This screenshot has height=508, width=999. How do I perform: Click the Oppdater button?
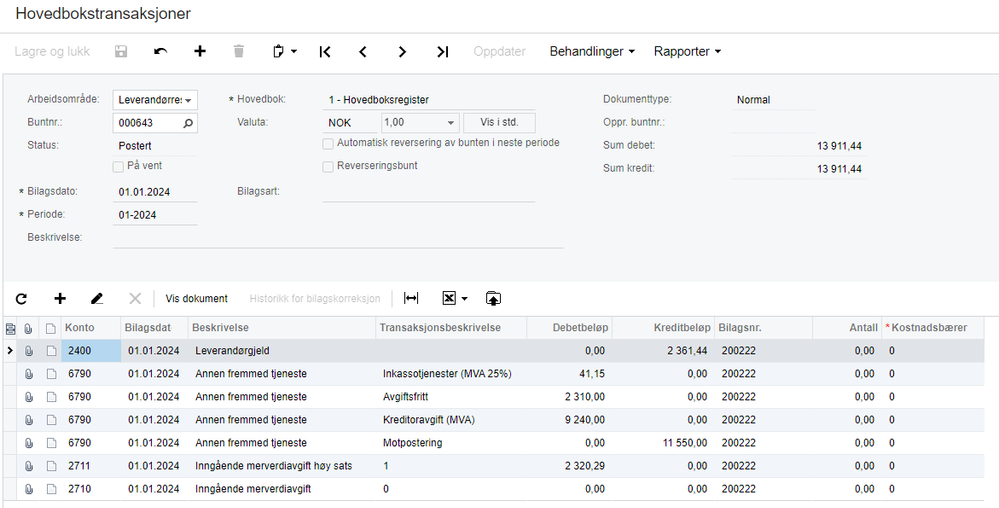(500, 52)
